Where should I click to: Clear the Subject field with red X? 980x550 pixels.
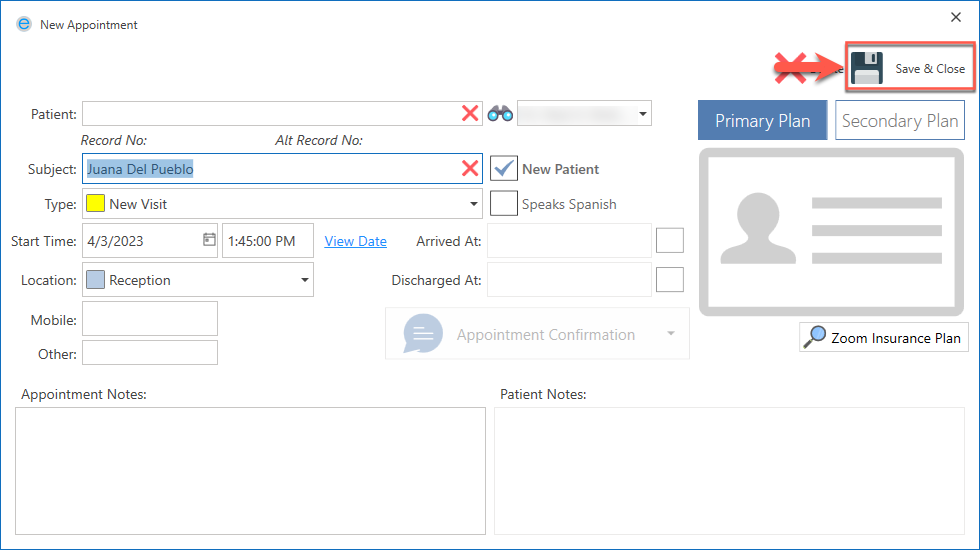[x=470, y=168]
